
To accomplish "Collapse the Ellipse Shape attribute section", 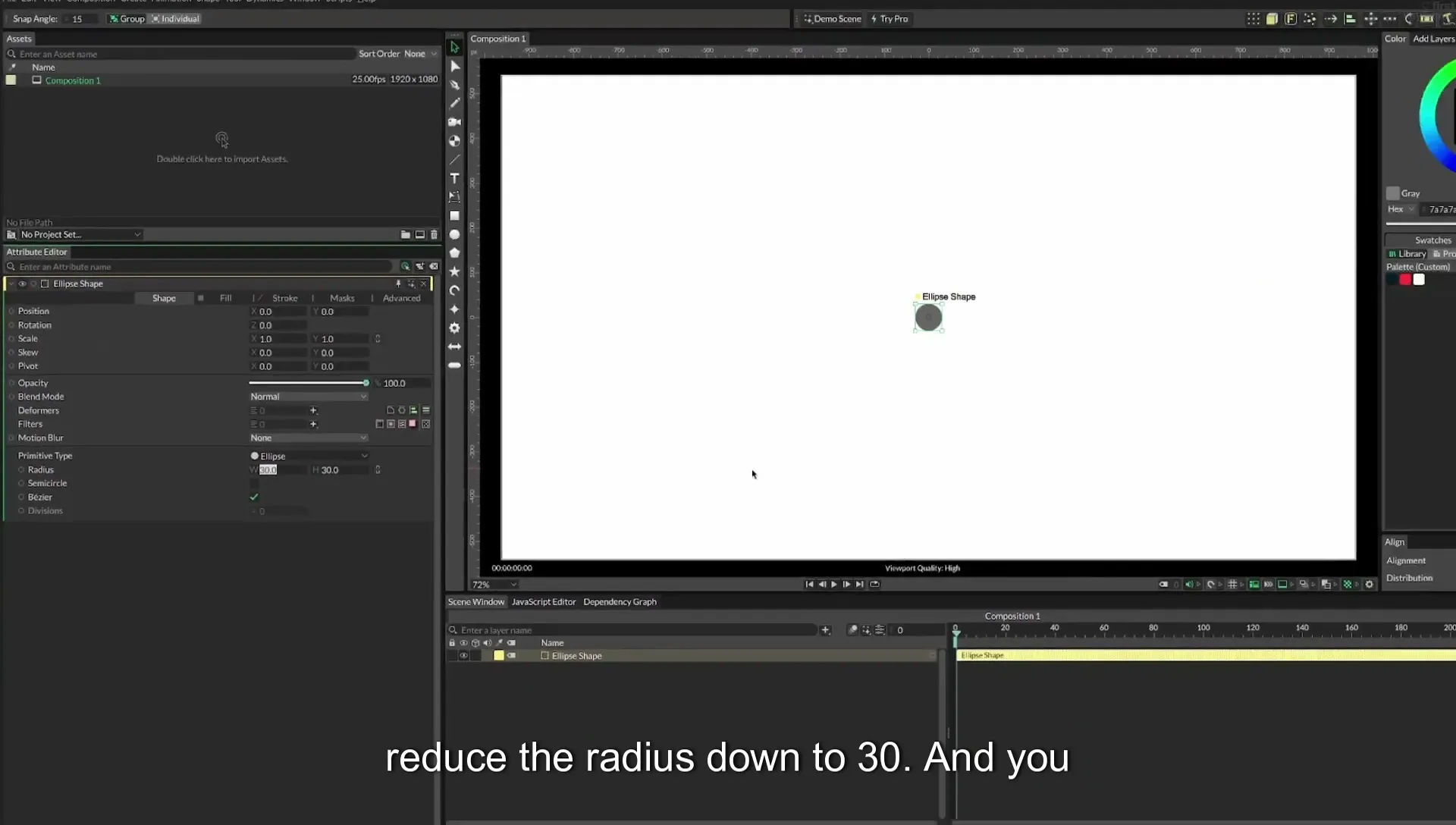I will [x=11, y=284].
